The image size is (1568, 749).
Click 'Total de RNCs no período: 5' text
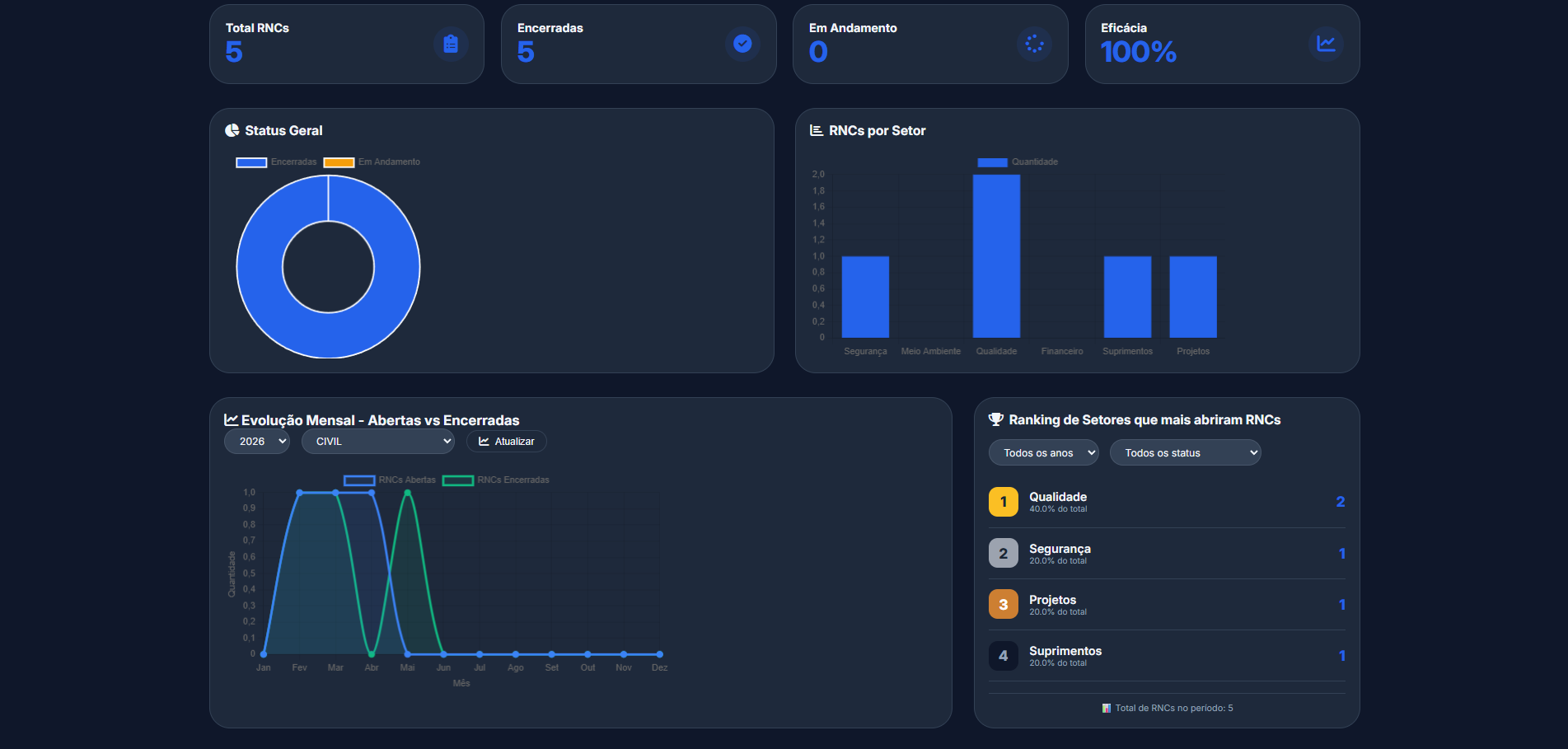click(1174, 708)
